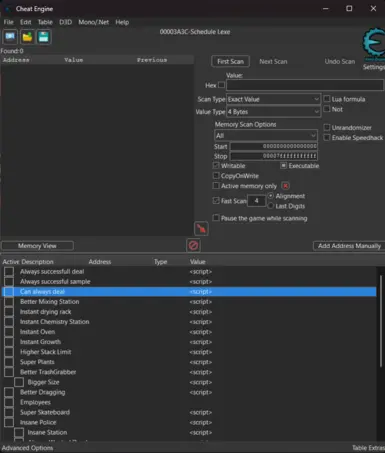This screenshot has height=453, width=385.
Task: Toggle the Executable checkbox
Action: tap(283, 165)
